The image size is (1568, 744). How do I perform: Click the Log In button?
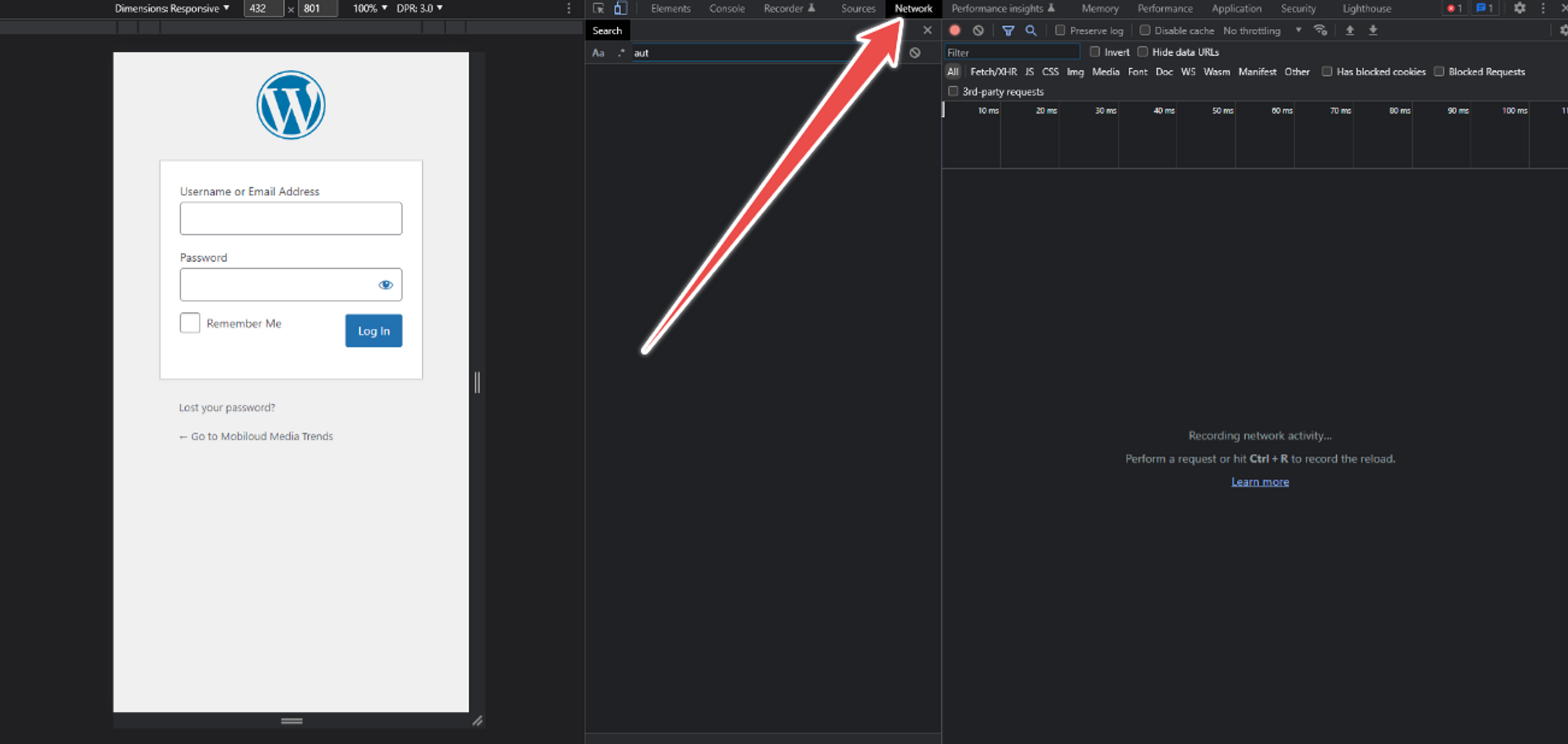(x=374, y=331)
